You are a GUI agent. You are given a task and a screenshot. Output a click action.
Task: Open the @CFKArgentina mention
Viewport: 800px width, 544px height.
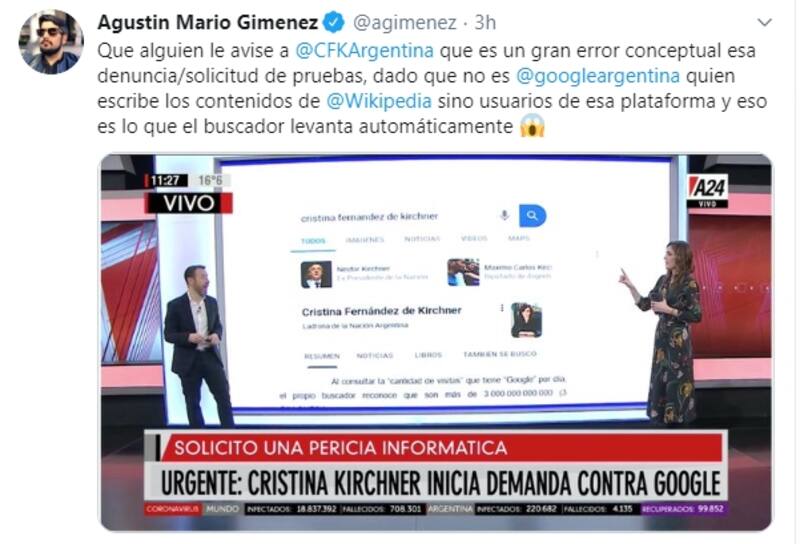pyautogui.click(x=364, y=51)
